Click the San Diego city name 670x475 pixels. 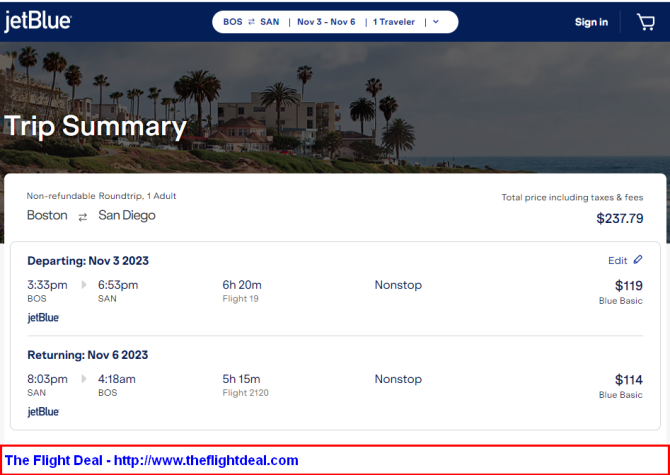[x=127, y=215]
